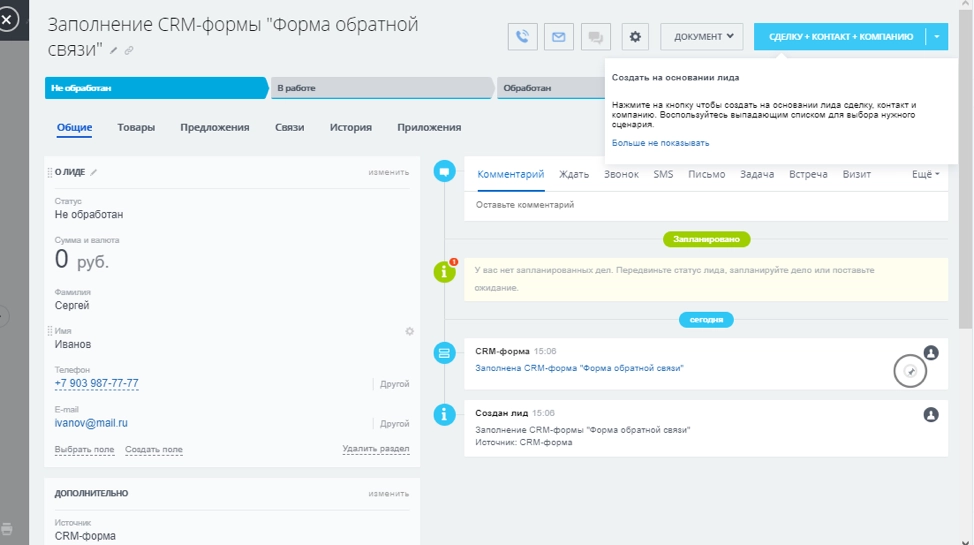974x545 pixels.
Task: Click the pencil icon beside О ЛИДЕ
Action: pyautogui.click(x=94, y=173)
